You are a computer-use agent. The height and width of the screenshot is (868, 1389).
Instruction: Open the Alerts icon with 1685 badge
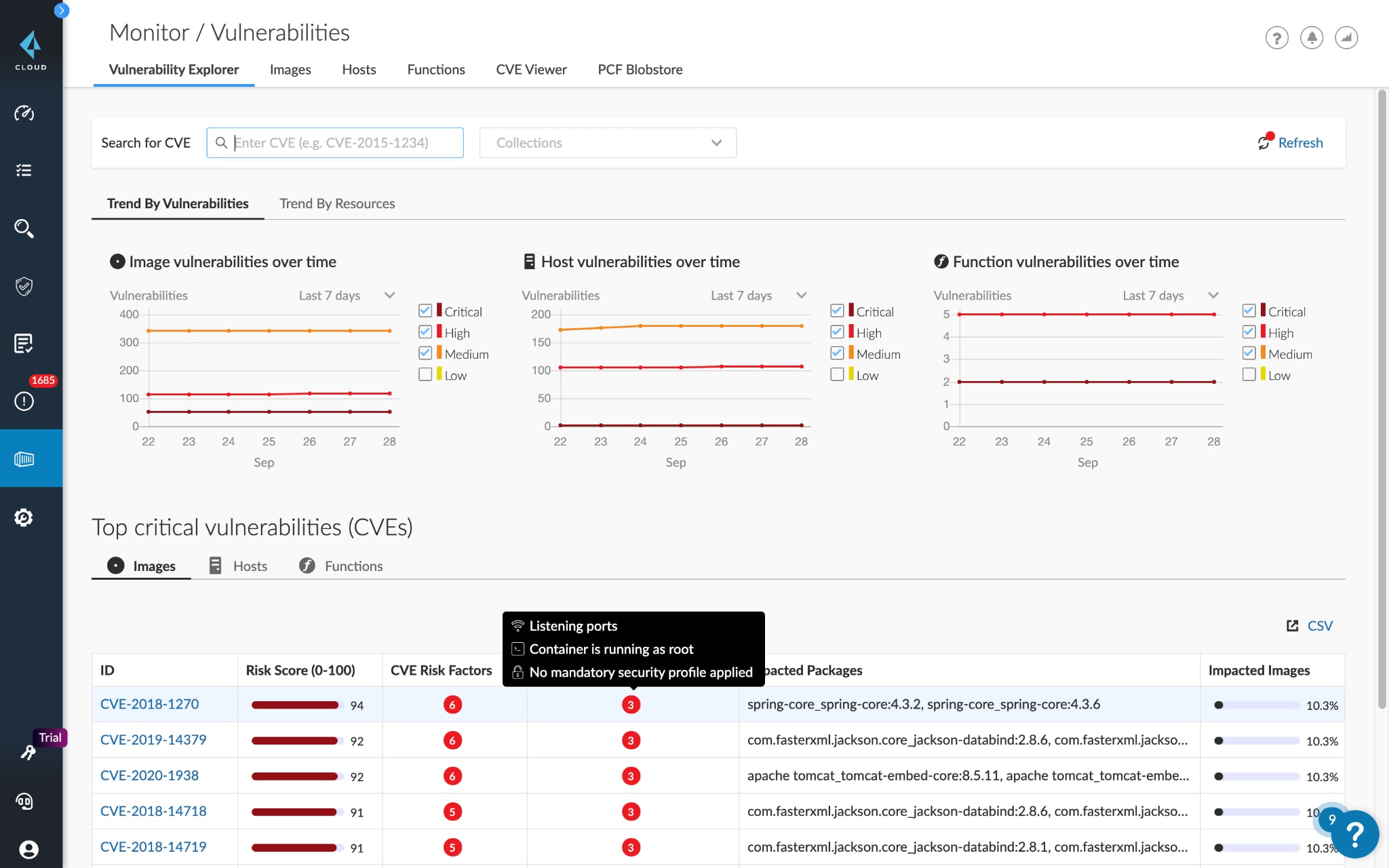[24, 401]
